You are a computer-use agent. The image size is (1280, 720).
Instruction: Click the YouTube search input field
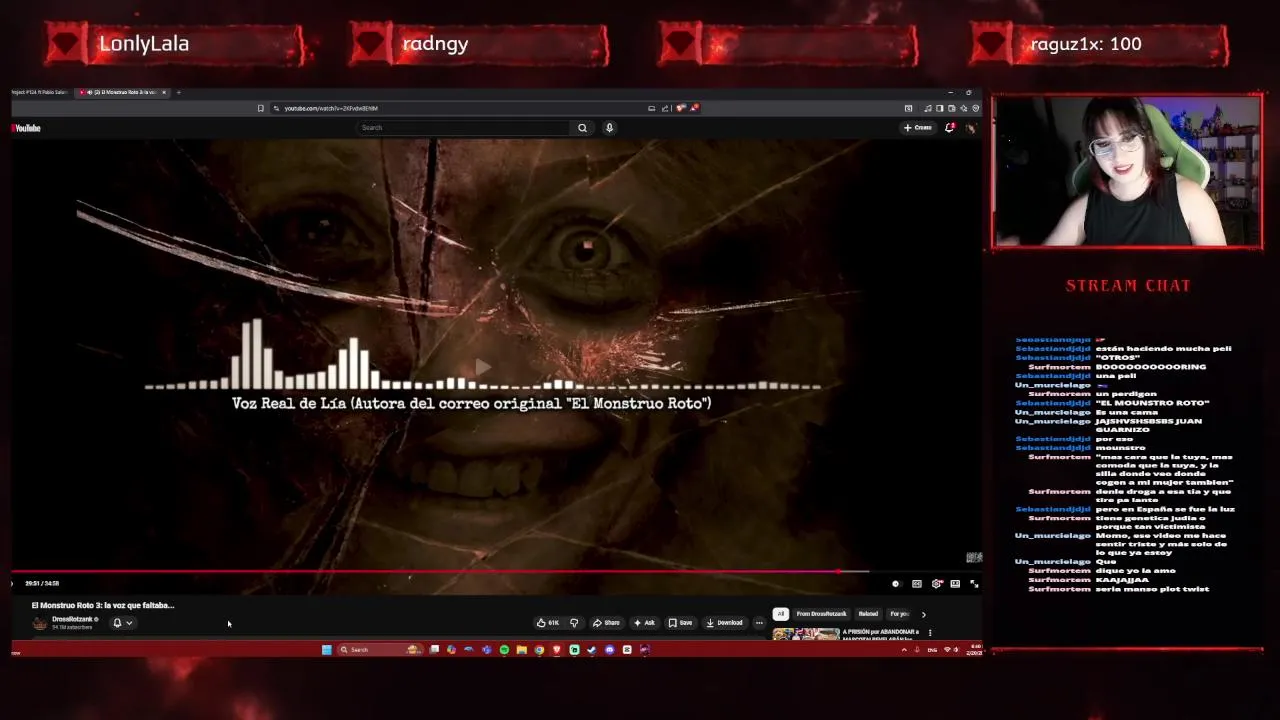tap(465, 128)
